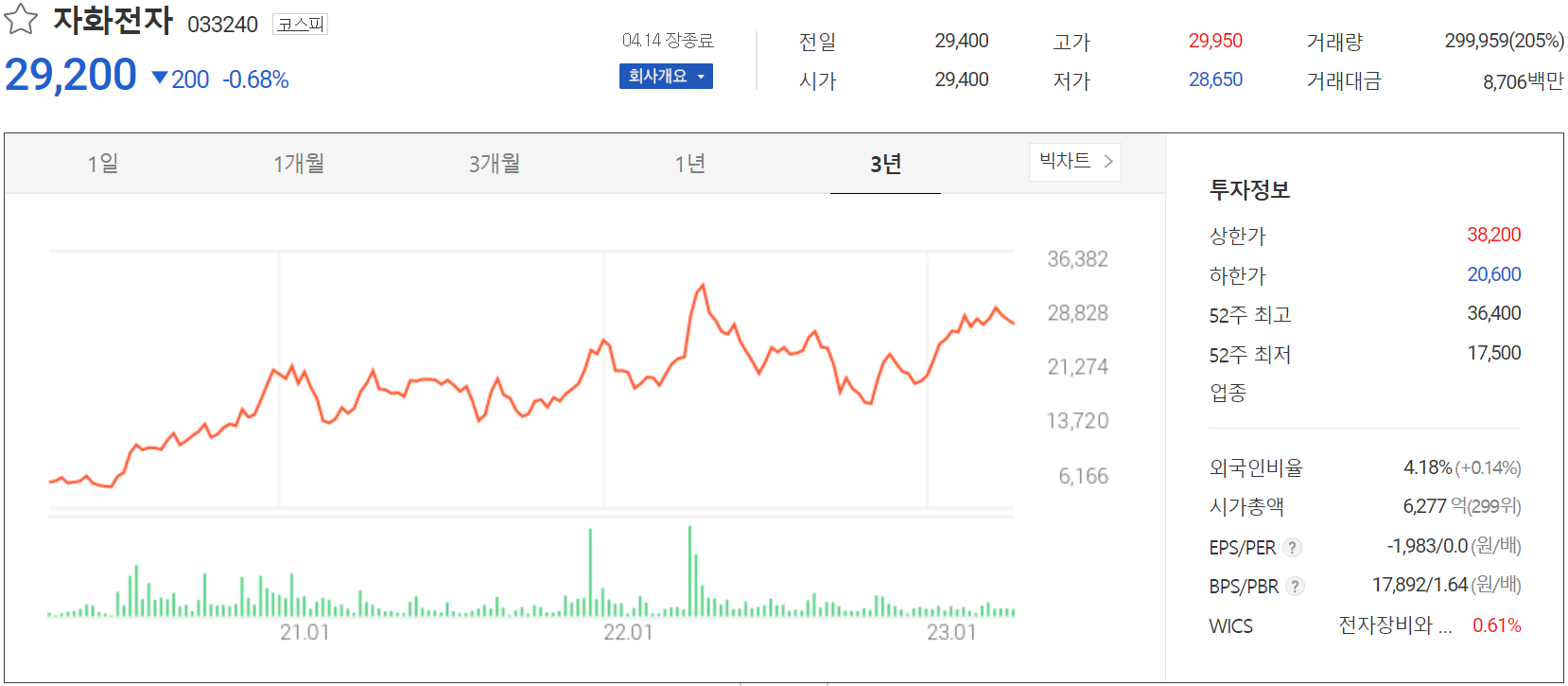Image resolution: width=1568 pixels, height=686 pixels.
Task: Select the 3년 chart tab
Action: [885, 164]
